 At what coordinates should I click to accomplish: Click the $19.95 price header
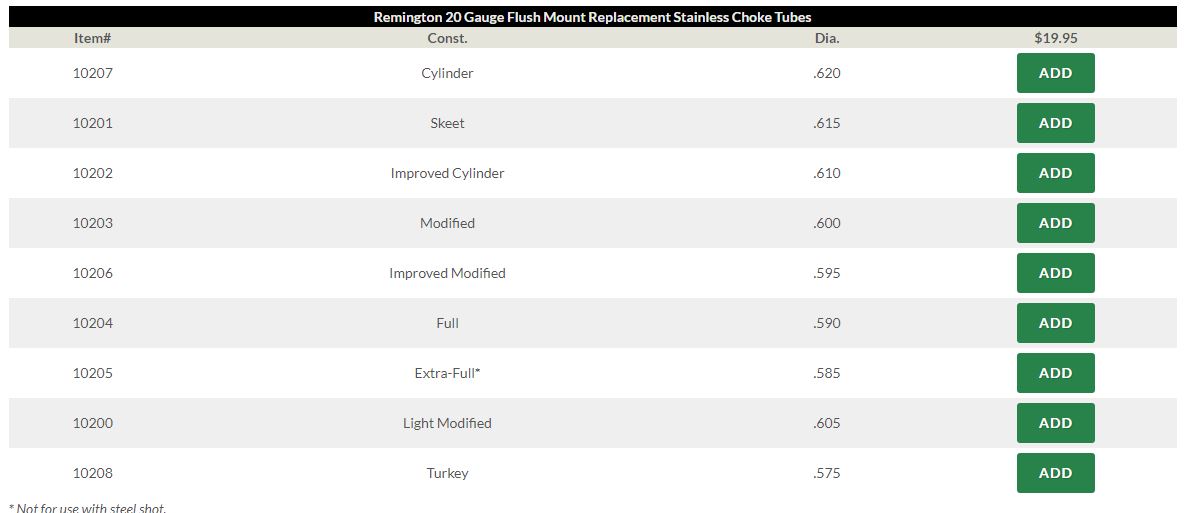click(1055, 38)
